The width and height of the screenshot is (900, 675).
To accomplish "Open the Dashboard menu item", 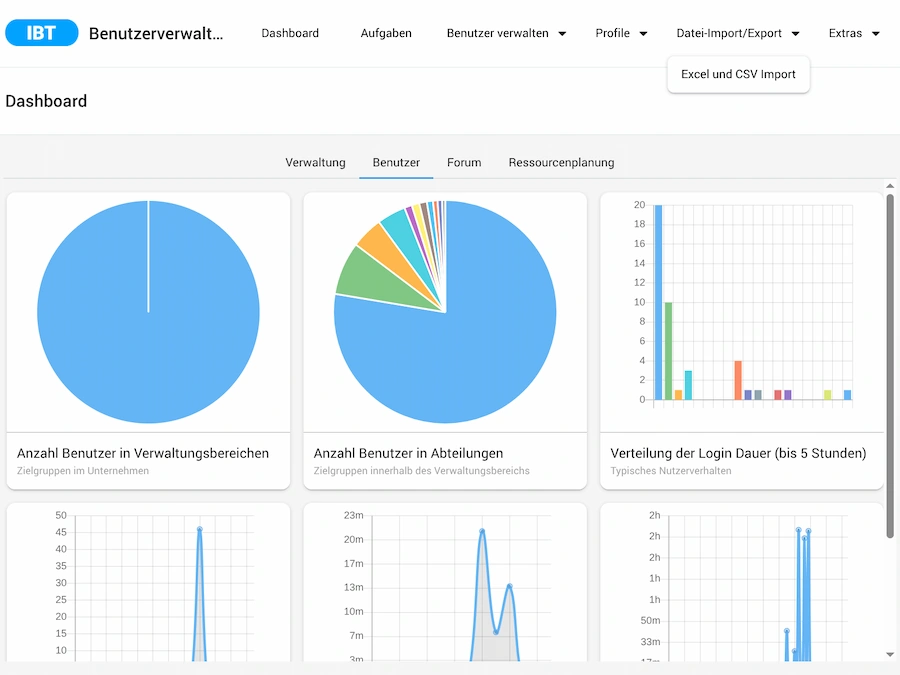I will click(290, 33).
